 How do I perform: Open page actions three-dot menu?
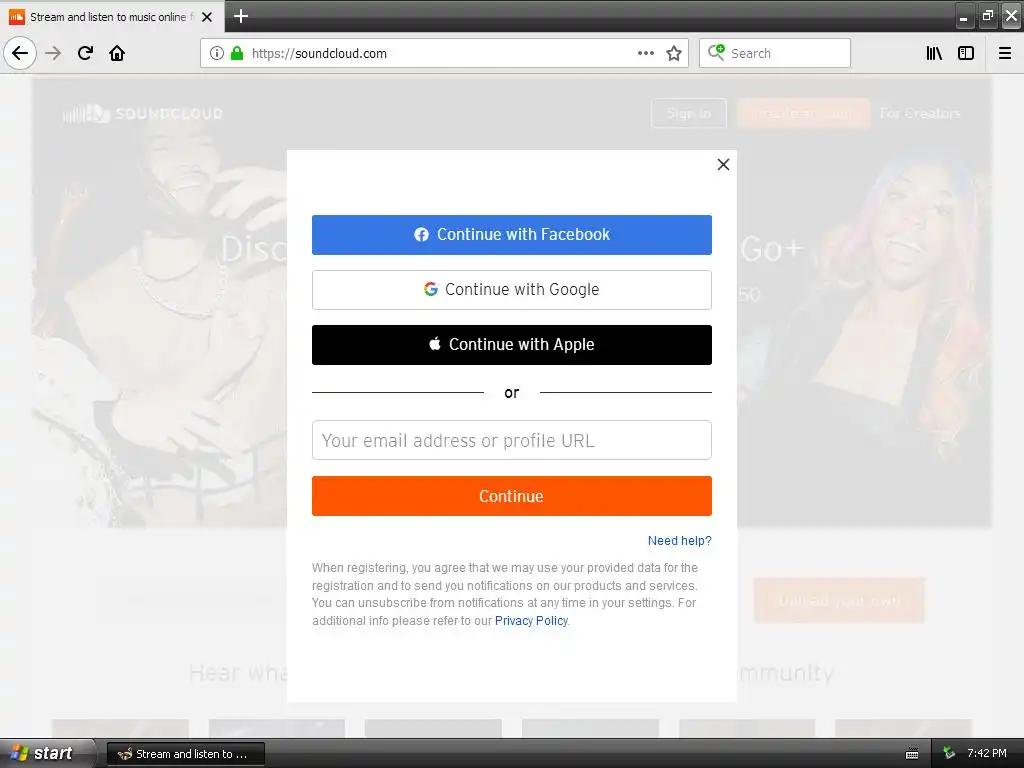(645, 53)
